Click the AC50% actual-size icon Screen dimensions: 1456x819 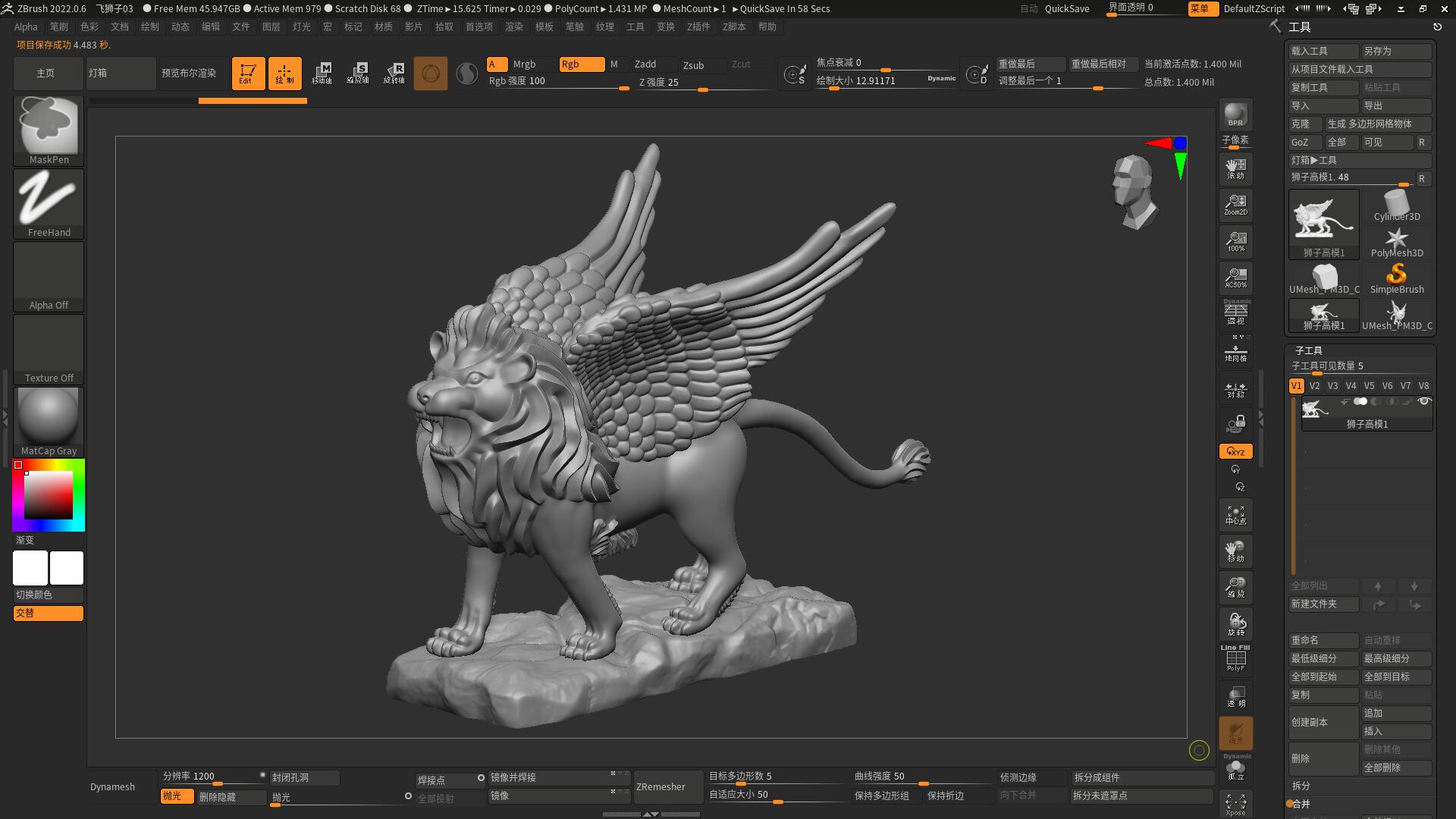pyautogui.click(x=1235, y=277)
